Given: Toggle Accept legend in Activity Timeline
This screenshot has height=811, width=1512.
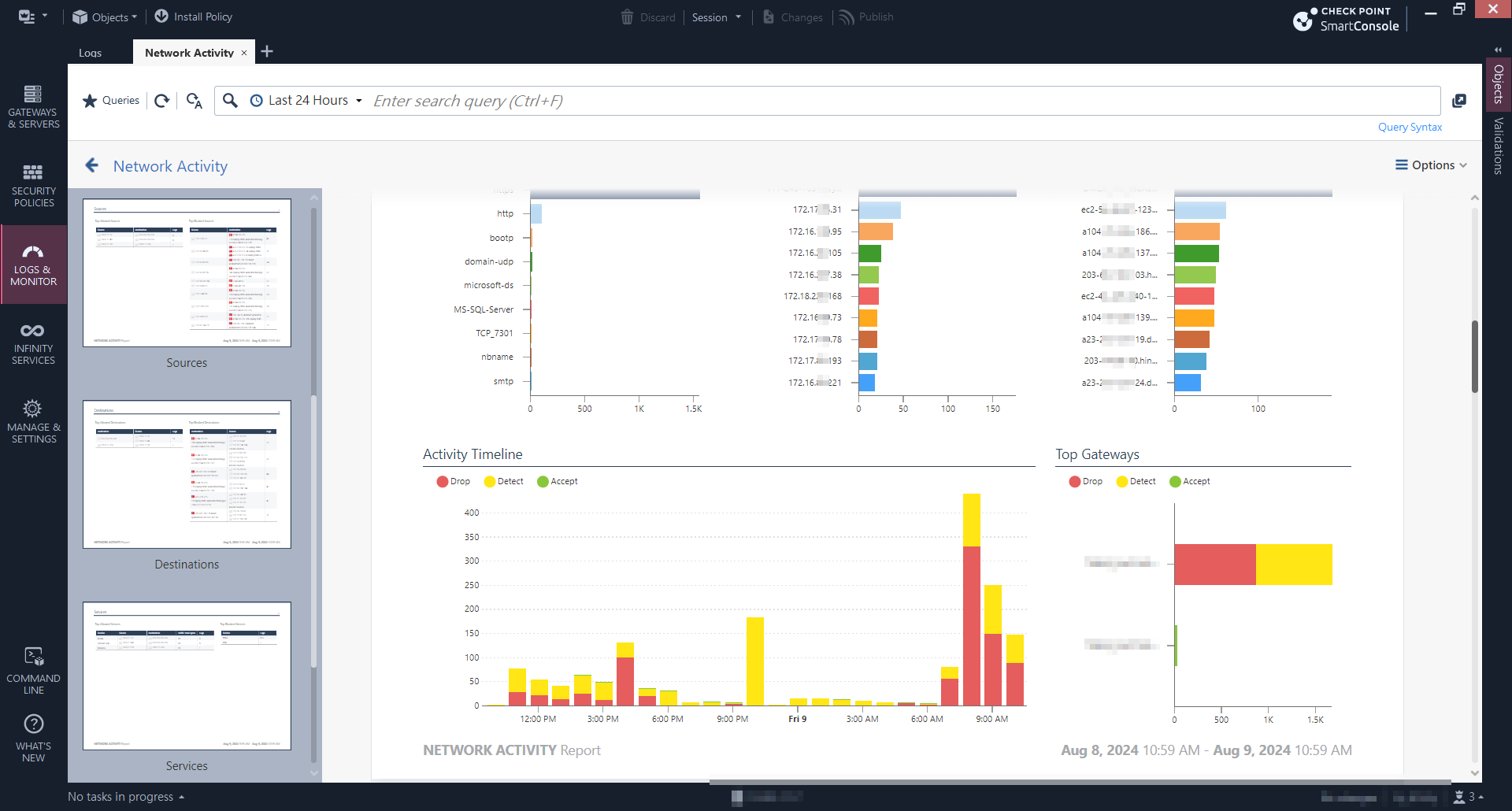Looking at the screenshot, I should (x=558, y=481).
